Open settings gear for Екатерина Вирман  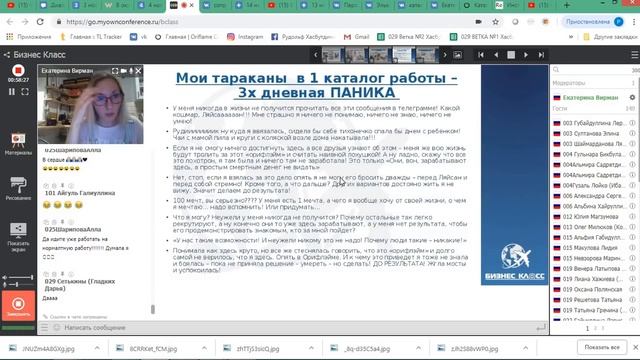pos(632,98)
